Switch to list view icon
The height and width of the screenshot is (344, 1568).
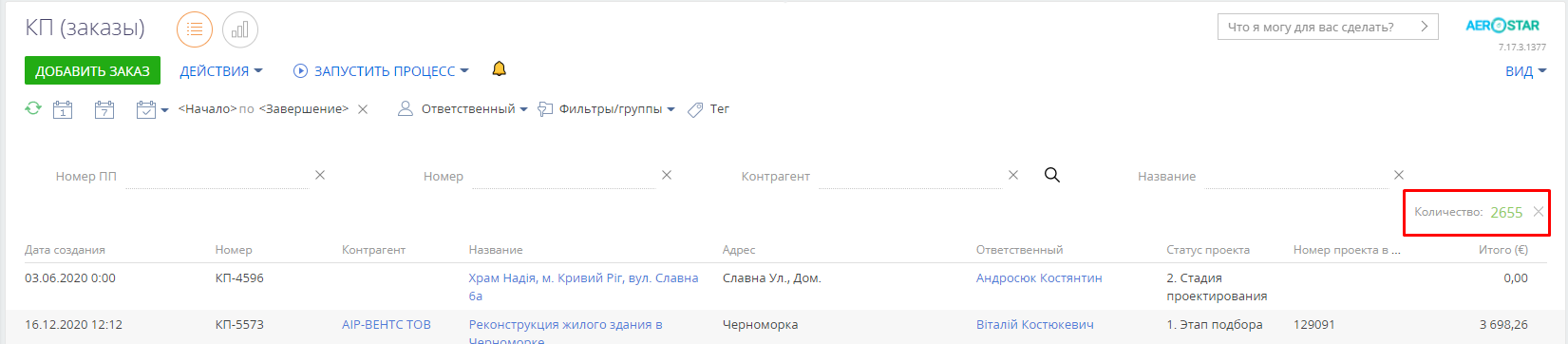[195, 29]
